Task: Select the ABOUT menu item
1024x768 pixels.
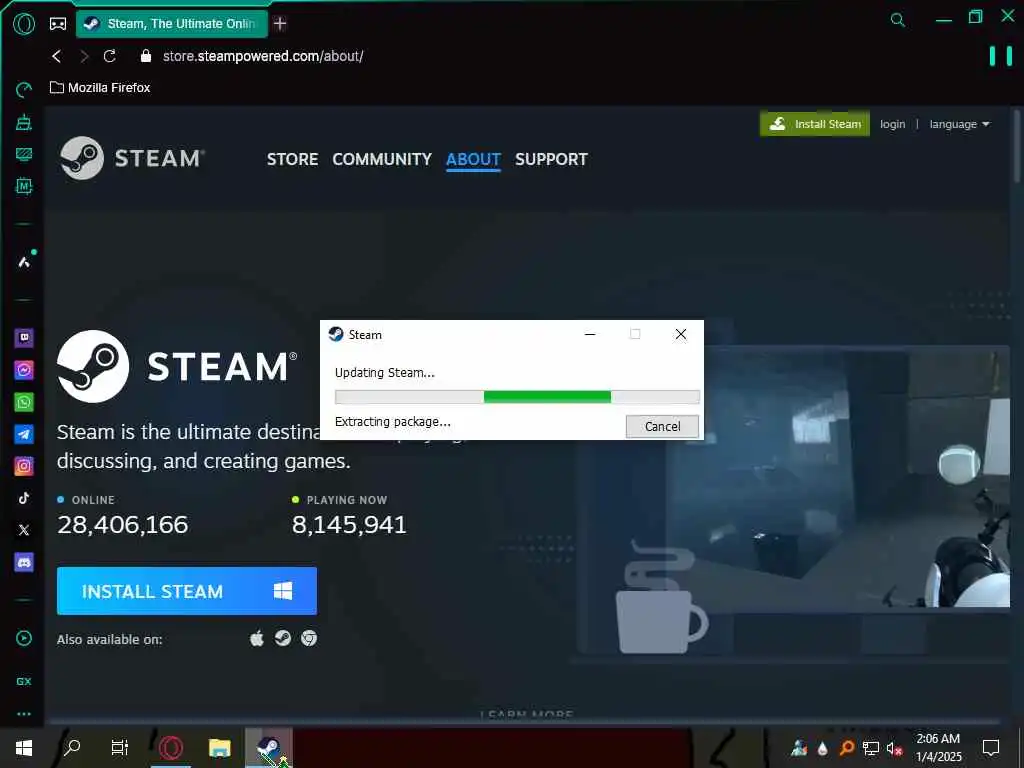Action: 473,159
